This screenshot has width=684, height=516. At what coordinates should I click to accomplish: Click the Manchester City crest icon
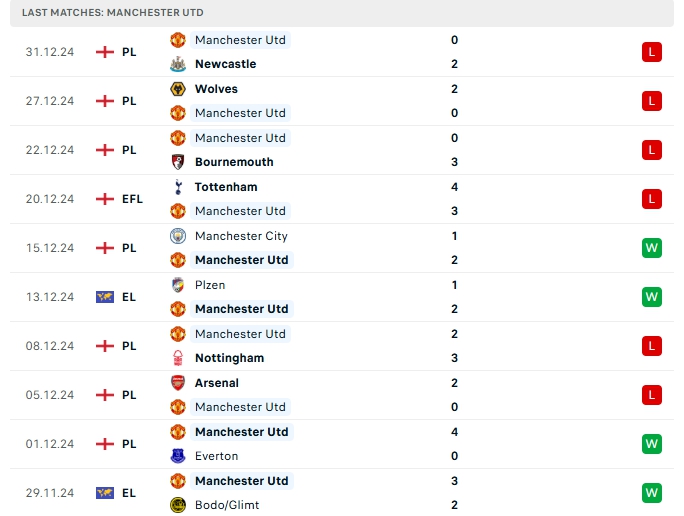click(178, 236)
